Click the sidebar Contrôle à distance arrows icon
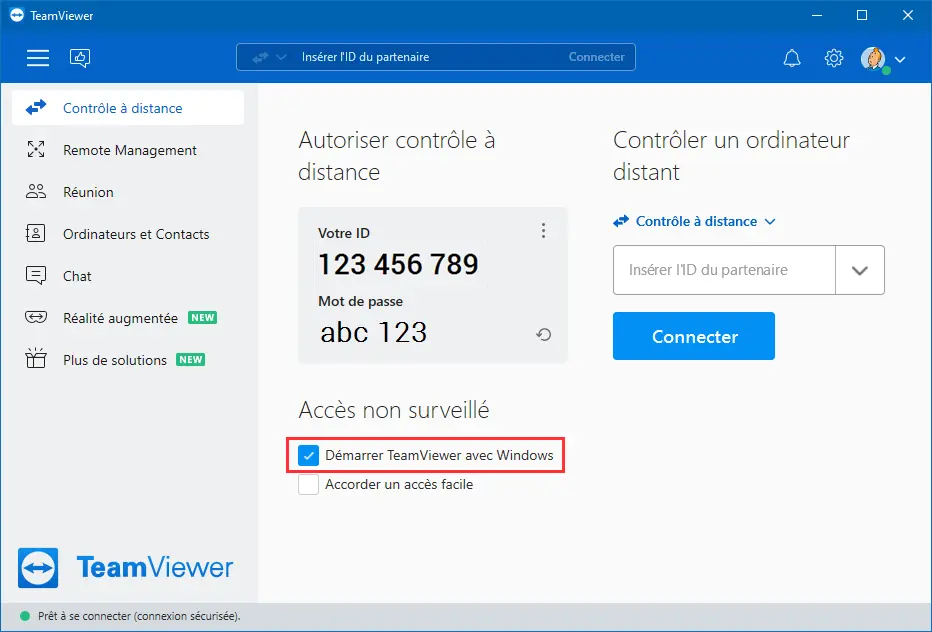 click(x=36, y=108)
